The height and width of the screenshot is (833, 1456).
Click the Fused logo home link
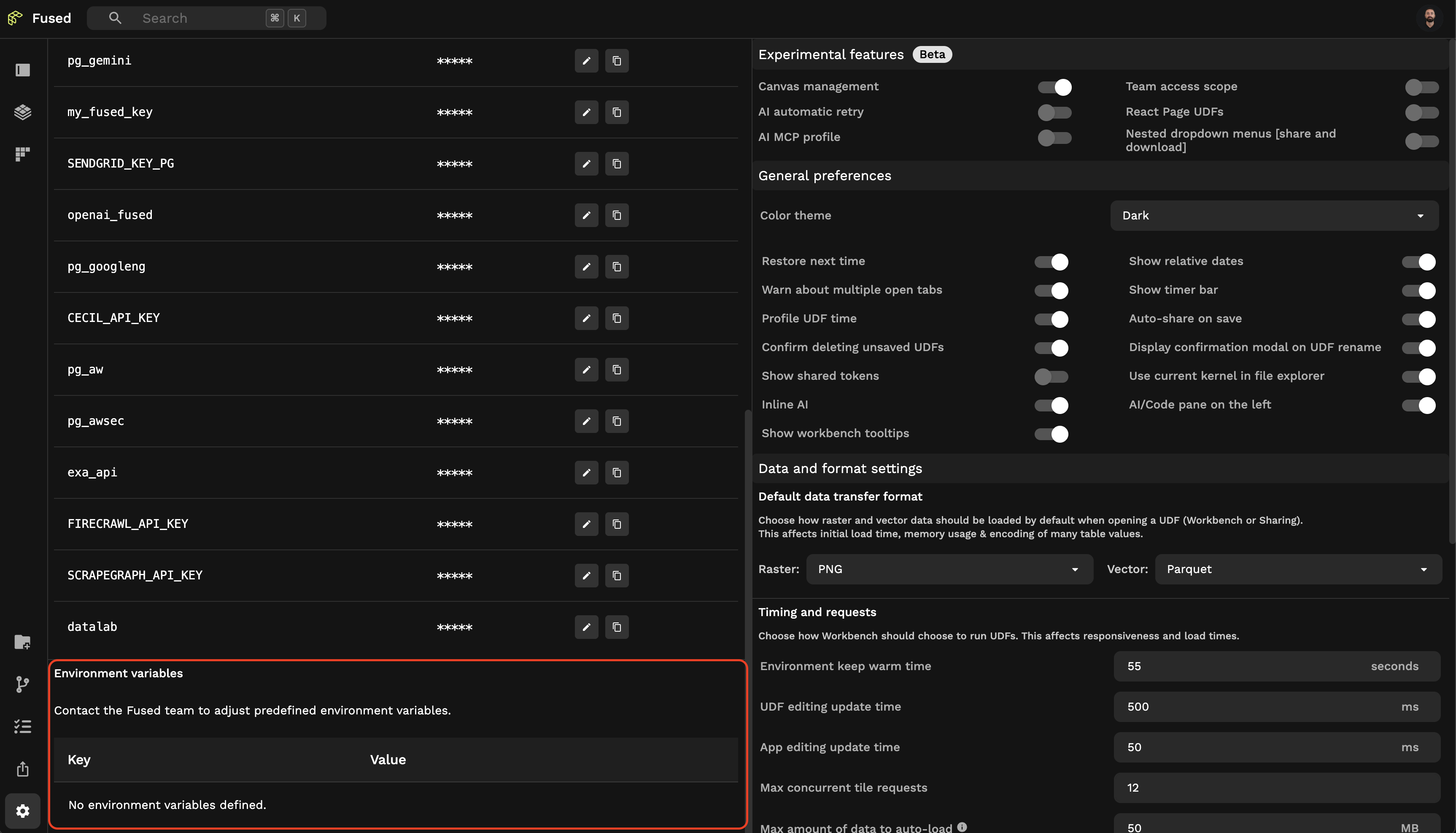tap(40, 18)
